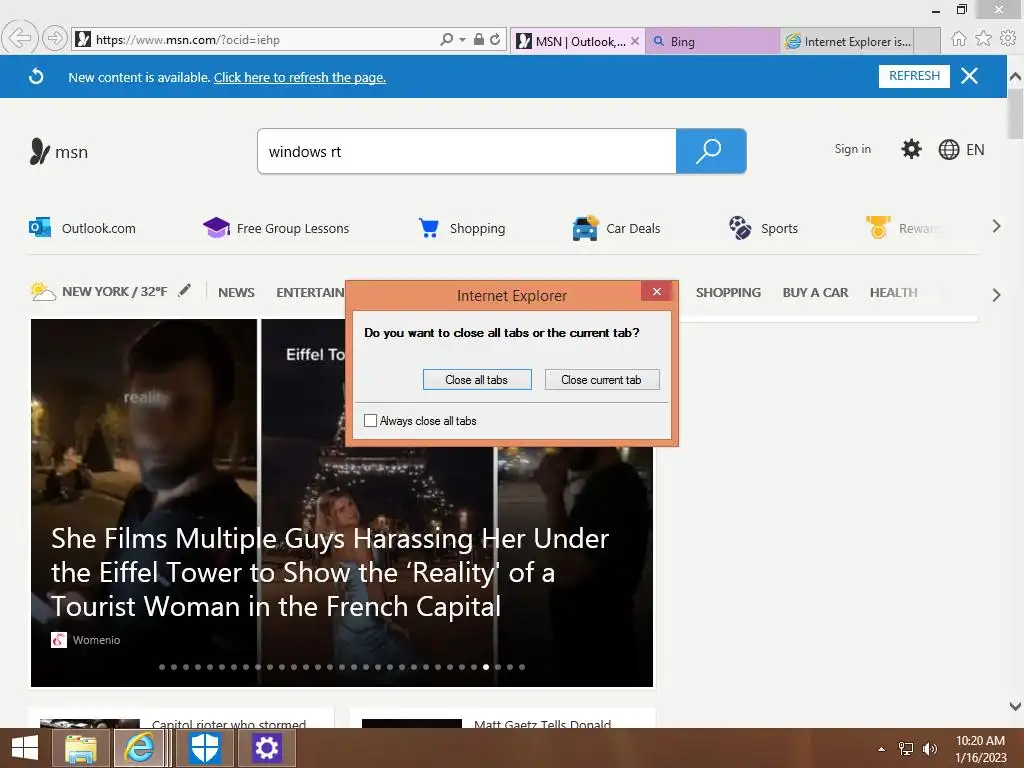1024x768 pixels.
Task: Select the BUY A CAR category
Action: (815, 293)
